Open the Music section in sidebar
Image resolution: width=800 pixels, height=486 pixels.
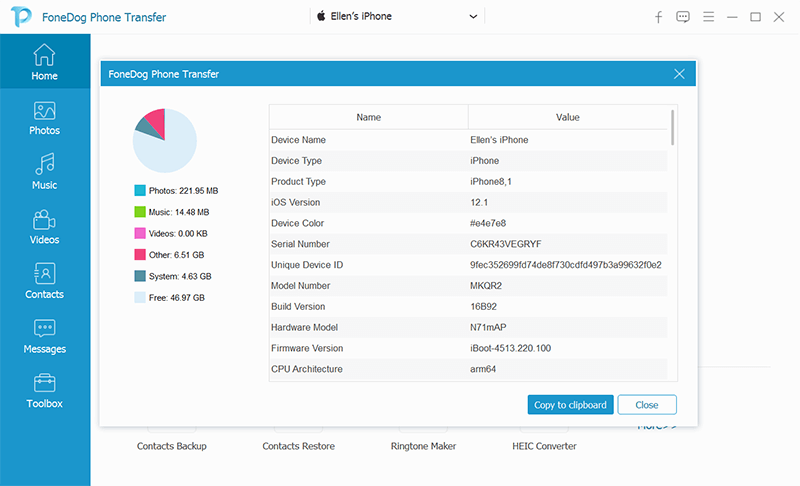(x=44, y=172)
